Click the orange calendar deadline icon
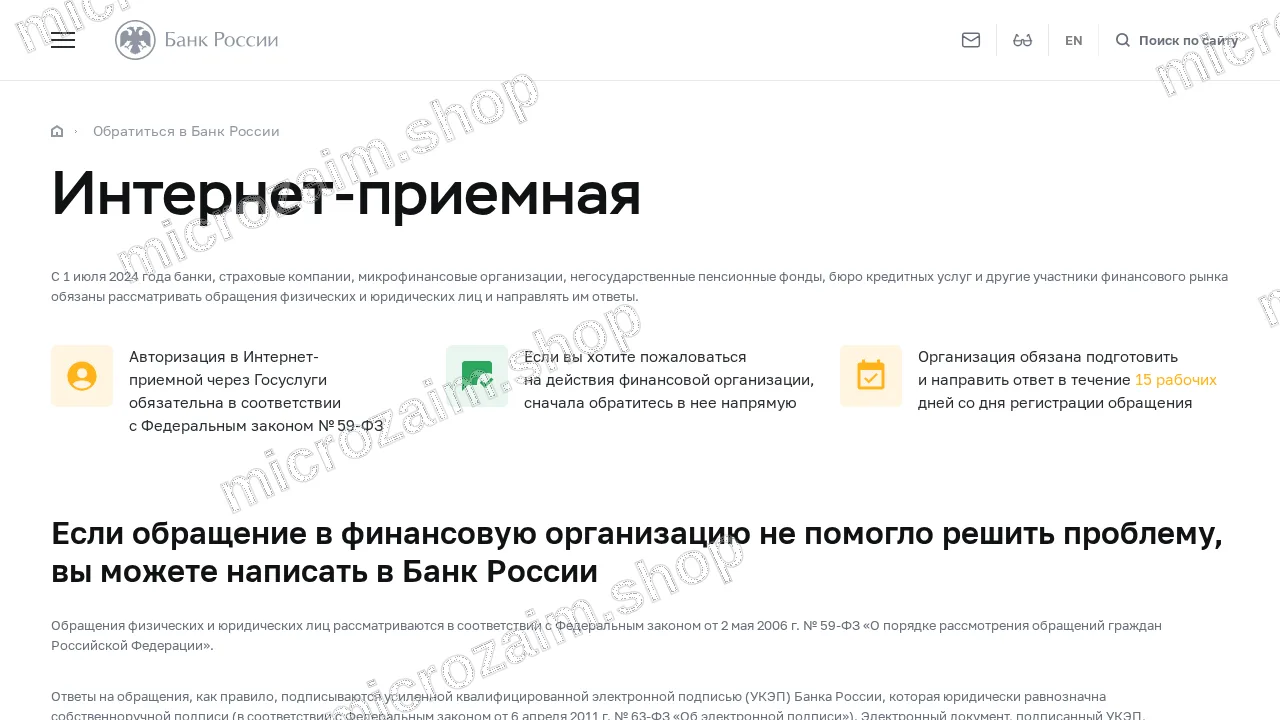 tap(871, 376)
